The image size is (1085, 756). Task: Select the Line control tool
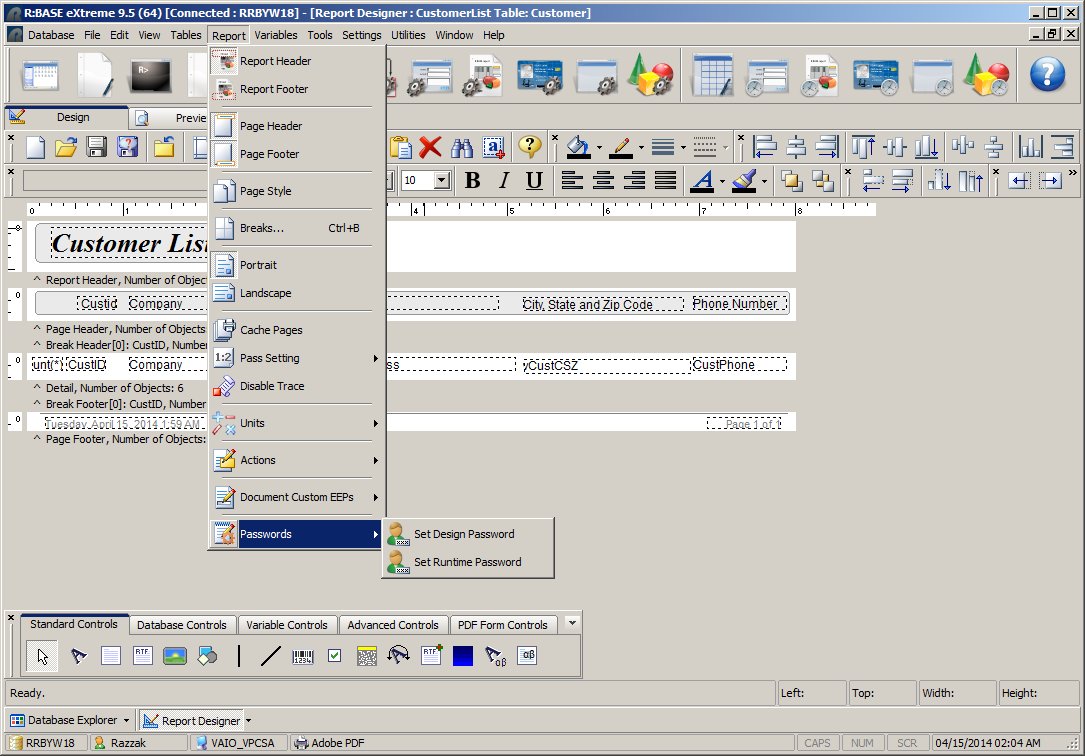(x=270, y=657)
